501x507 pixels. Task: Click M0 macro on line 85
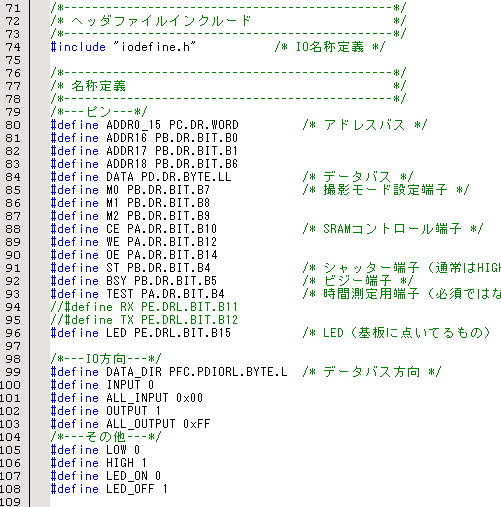click(x=113, y=190)
